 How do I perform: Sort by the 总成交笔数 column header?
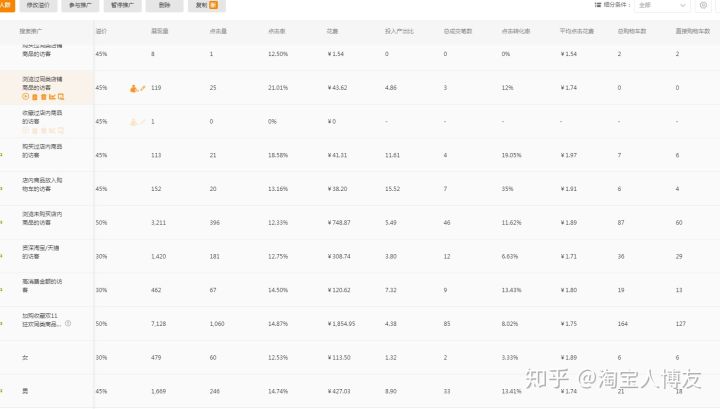click(457, 31)
